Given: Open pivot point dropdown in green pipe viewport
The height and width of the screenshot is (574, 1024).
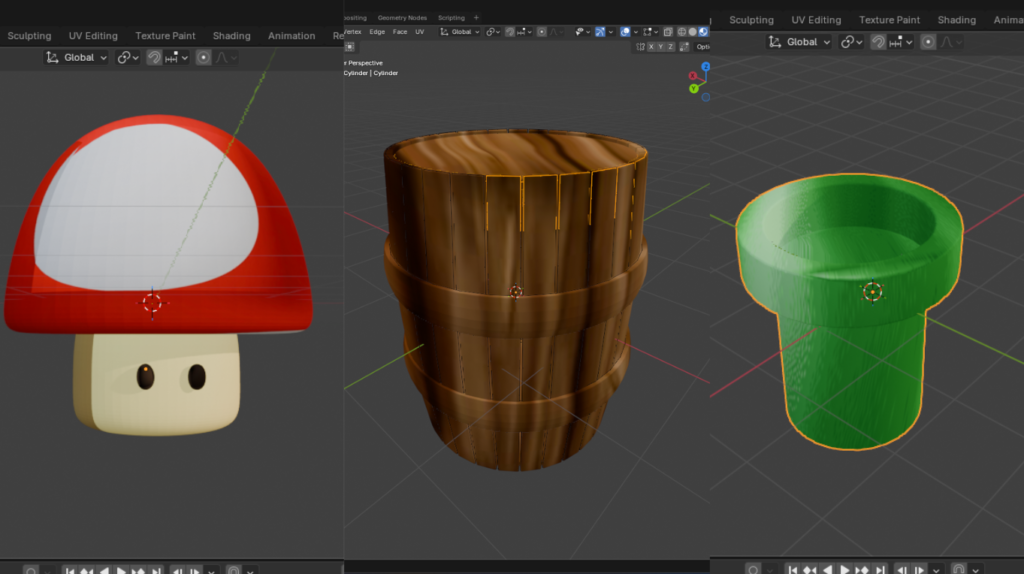Looking at the screenshot, I should 852,42.
